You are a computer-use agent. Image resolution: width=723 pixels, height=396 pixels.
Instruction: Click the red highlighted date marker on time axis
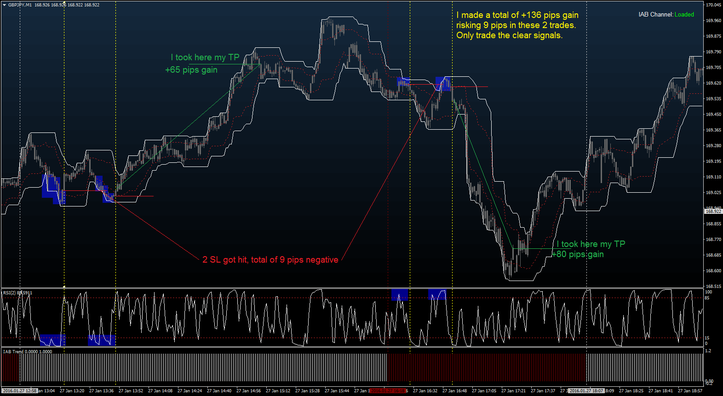coord(389,390)
